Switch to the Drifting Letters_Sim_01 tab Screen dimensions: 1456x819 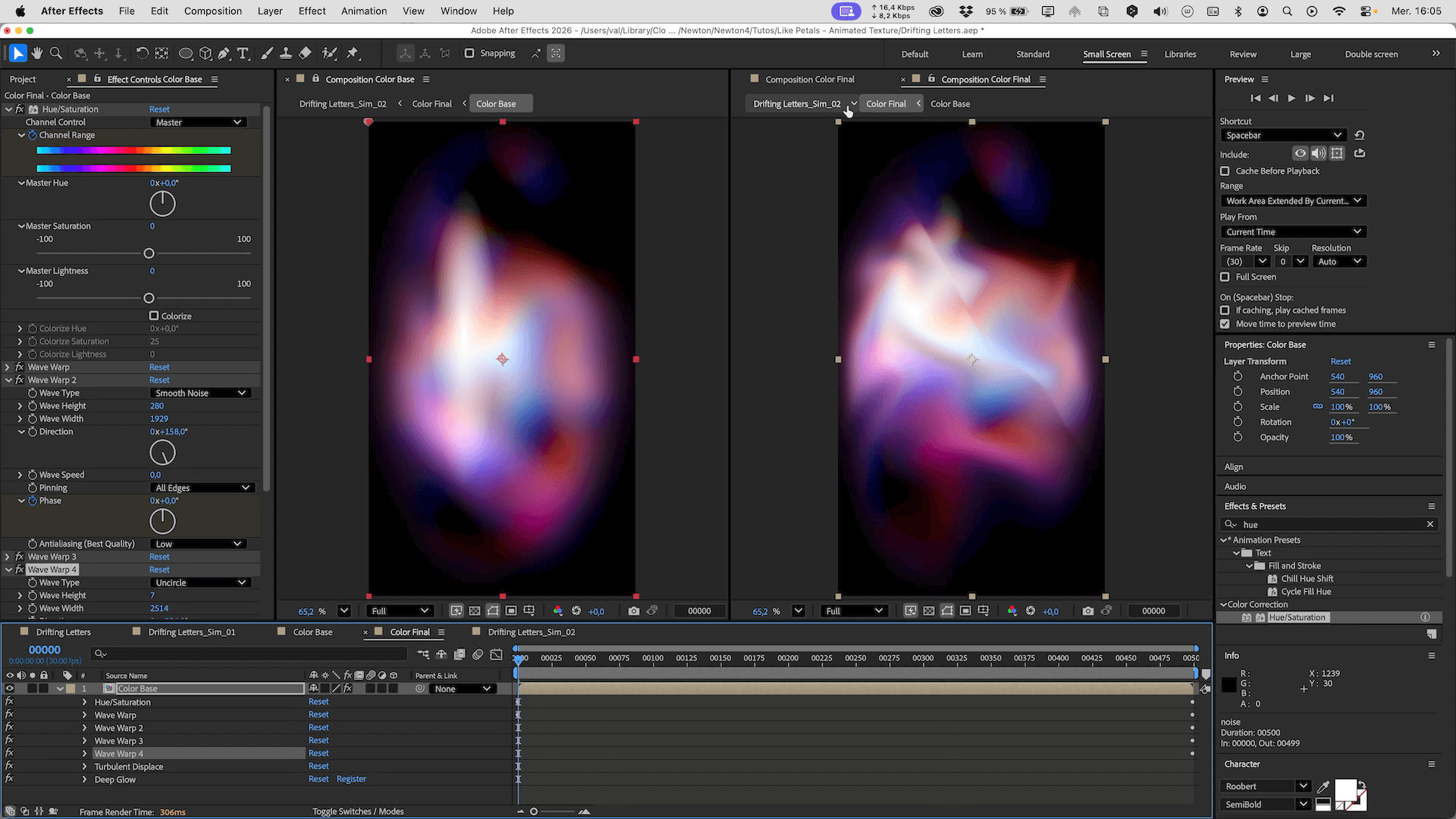click(x=193, y=632)
